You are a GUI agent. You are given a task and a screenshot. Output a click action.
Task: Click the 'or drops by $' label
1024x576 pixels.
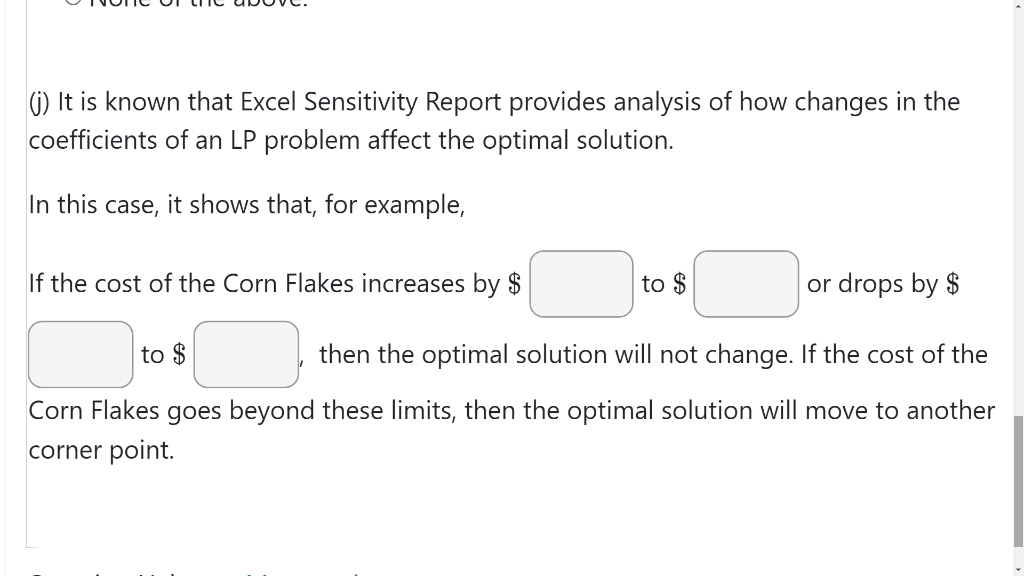point(883,284)
